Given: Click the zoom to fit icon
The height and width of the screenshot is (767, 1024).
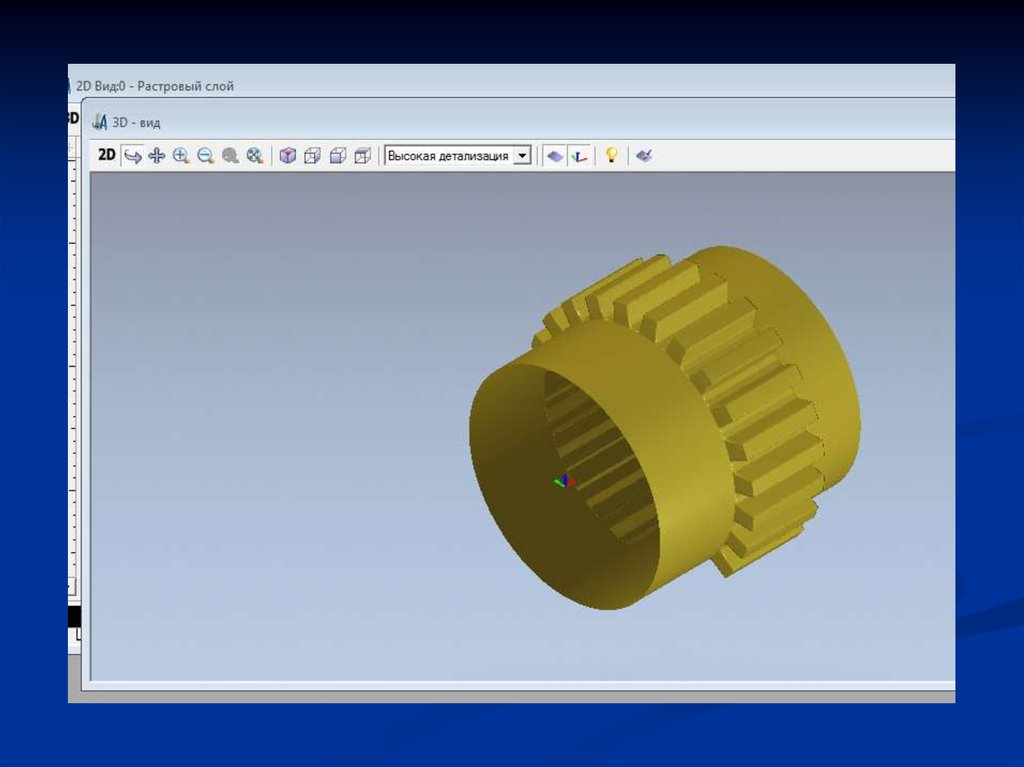Looking at the screenshot, I should point(255,155).
